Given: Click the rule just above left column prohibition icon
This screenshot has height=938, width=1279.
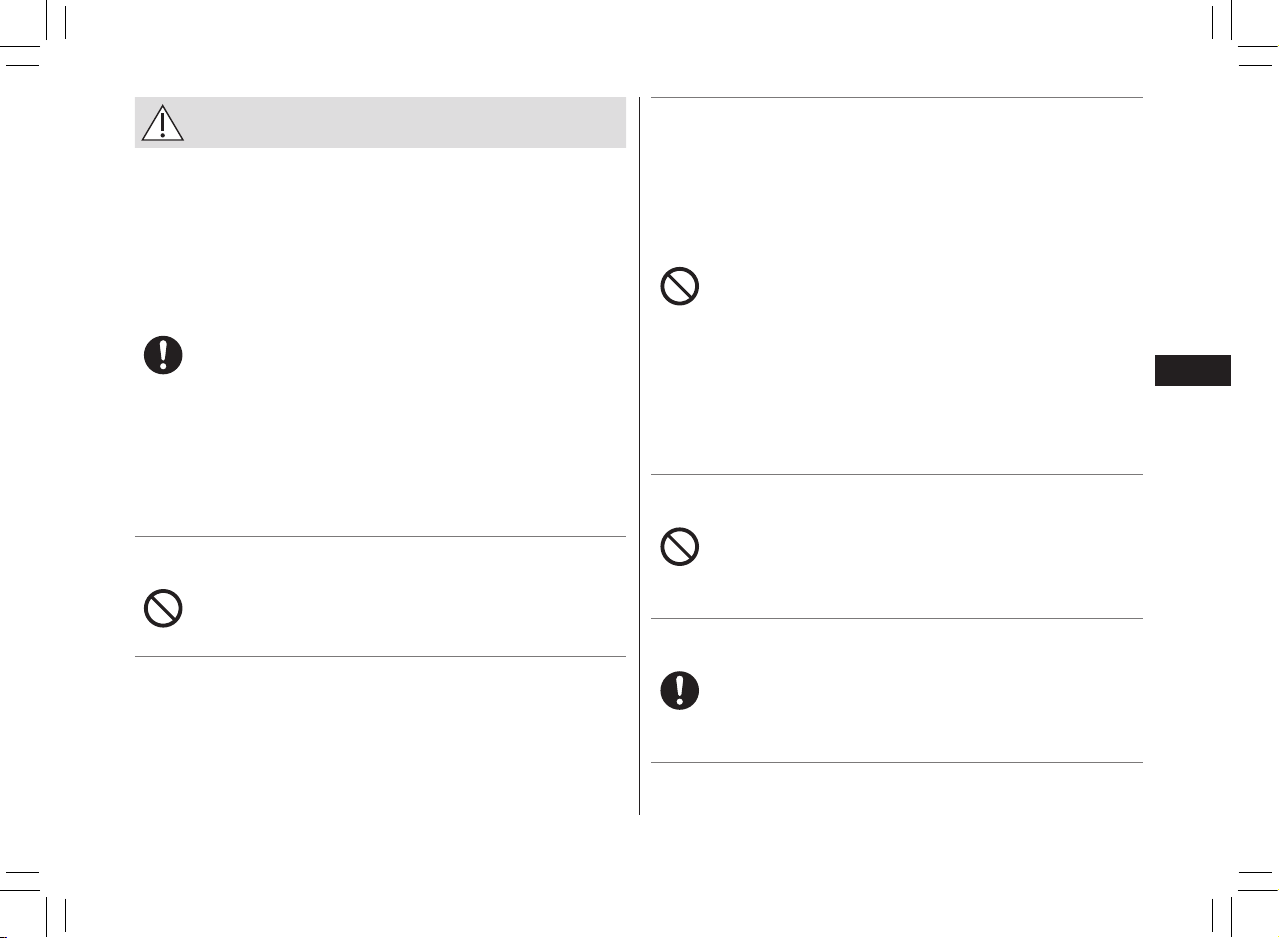Looking at the screenshot, I should pos(380,537).
